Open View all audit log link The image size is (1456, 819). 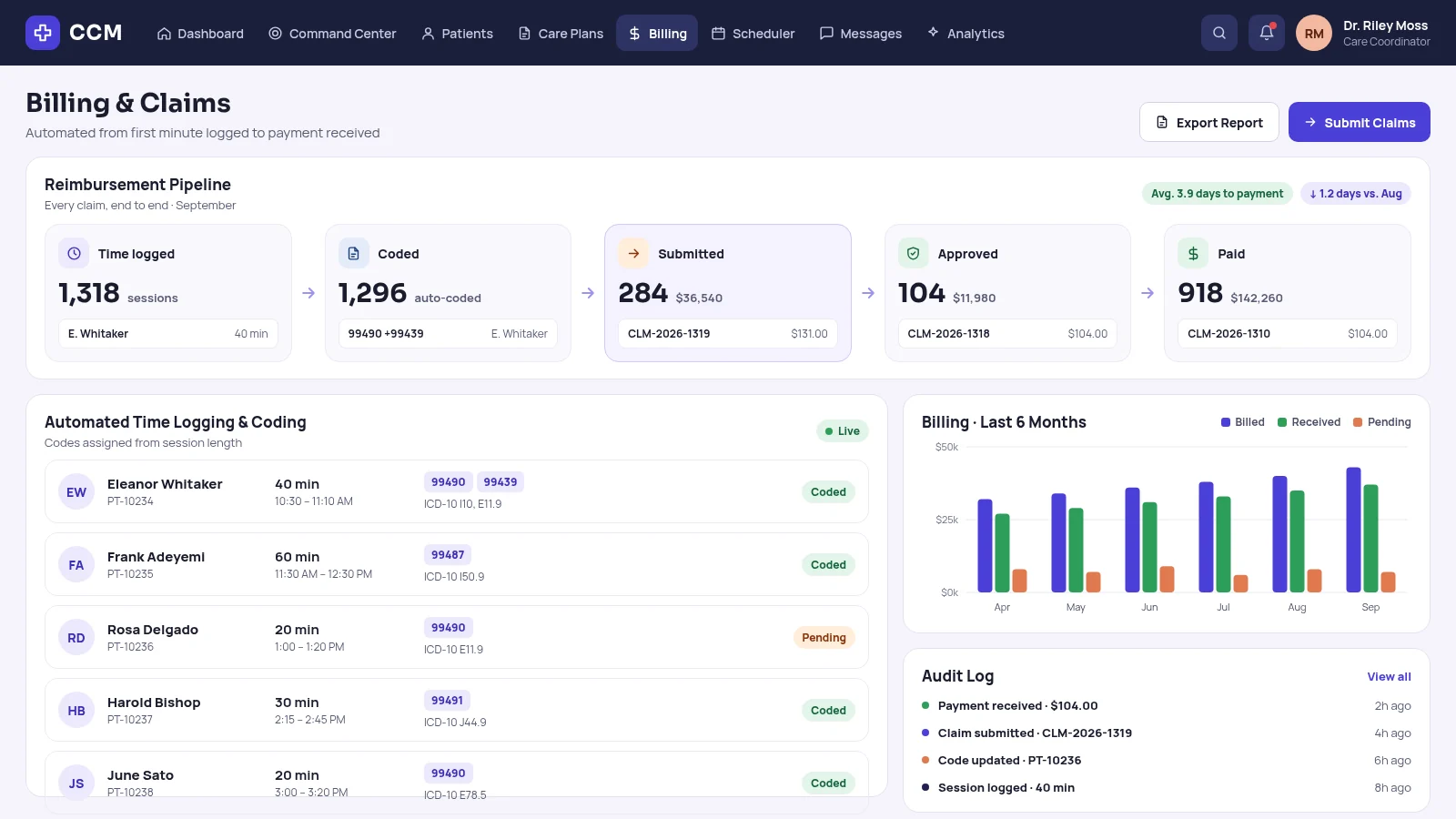click(1389, 677)
